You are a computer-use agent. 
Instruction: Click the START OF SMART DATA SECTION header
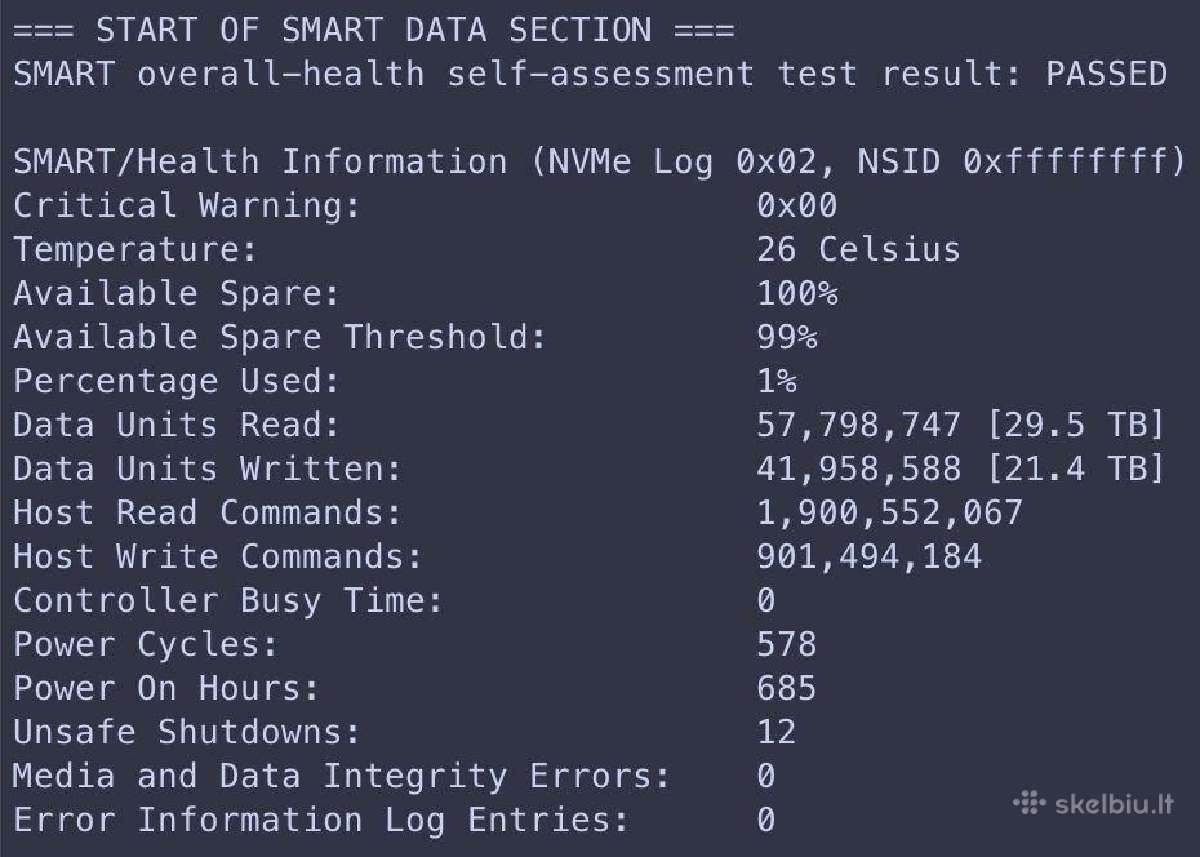point(374,30)
